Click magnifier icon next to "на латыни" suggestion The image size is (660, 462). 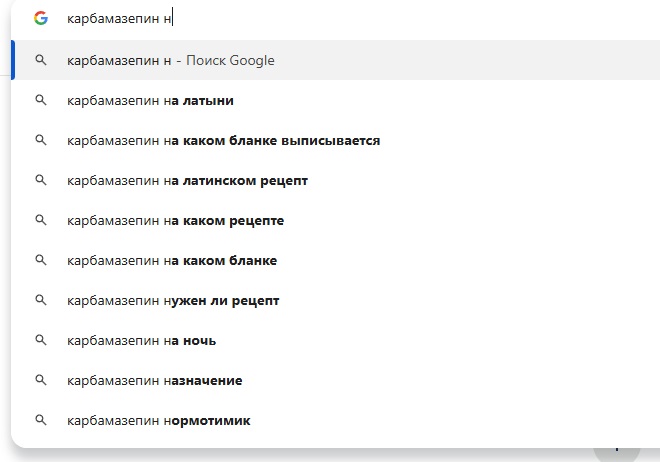(41, 100)
